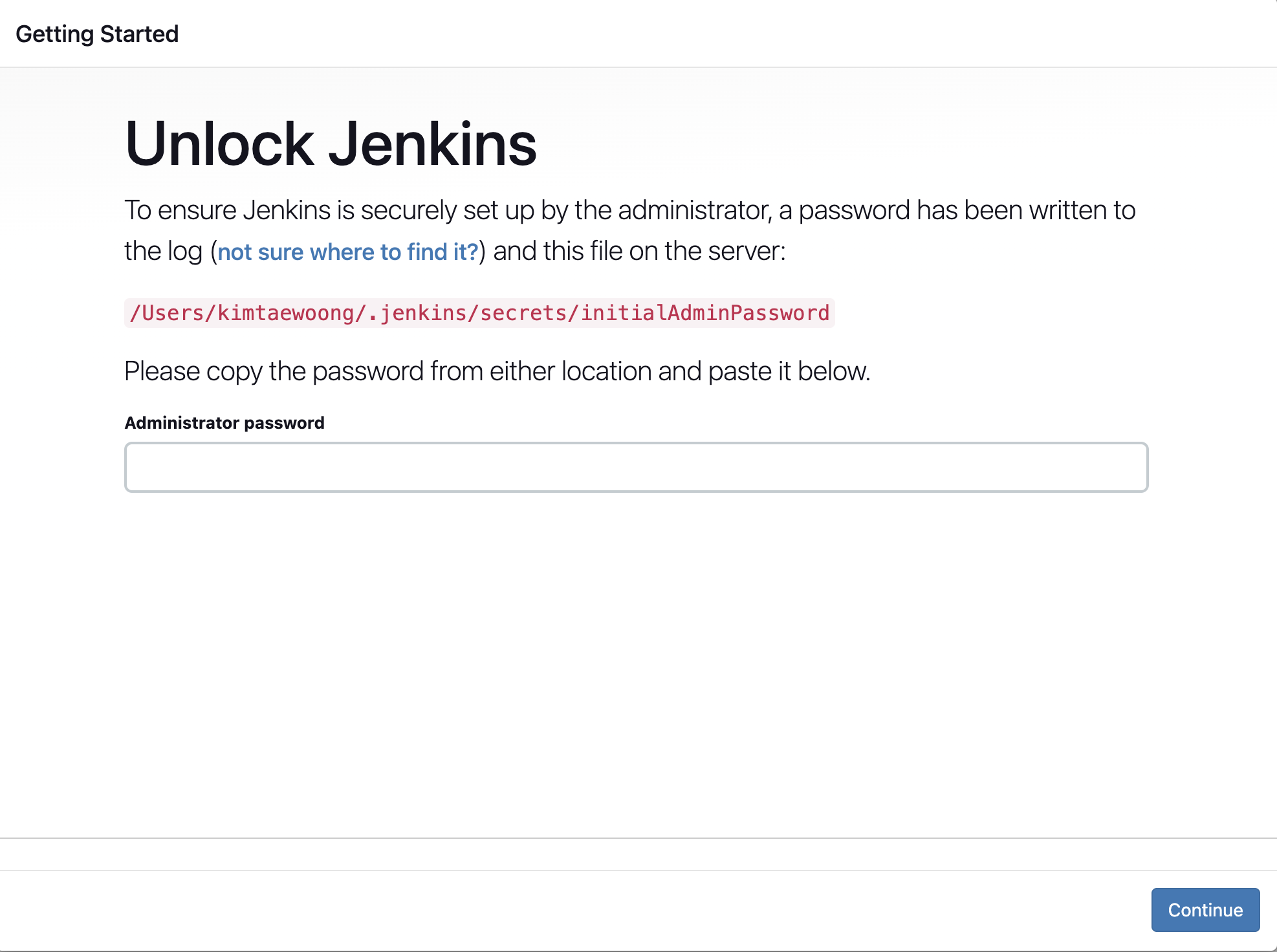Click the word 'administrator' in the first paragraph
This screenshot has width=1277, height=952.
tap(694, 210)
